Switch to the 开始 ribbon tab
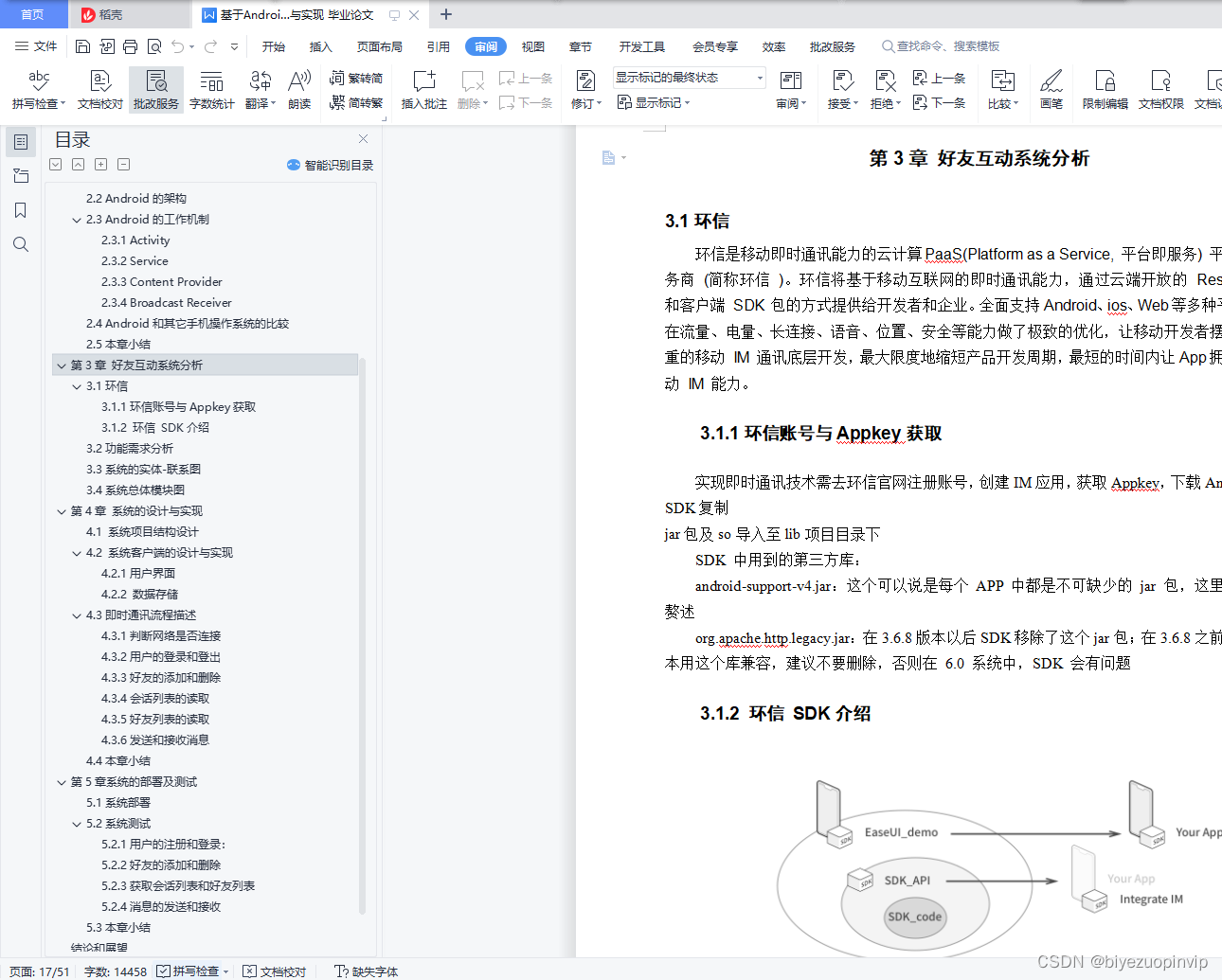This screenshot has width=1222, height=980. click(274, 46)
